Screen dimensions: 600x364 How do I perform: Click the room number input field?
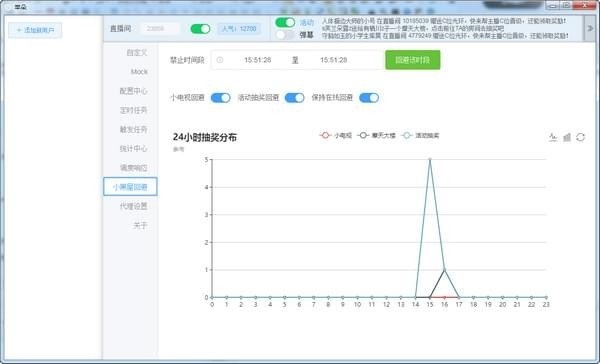160,29
